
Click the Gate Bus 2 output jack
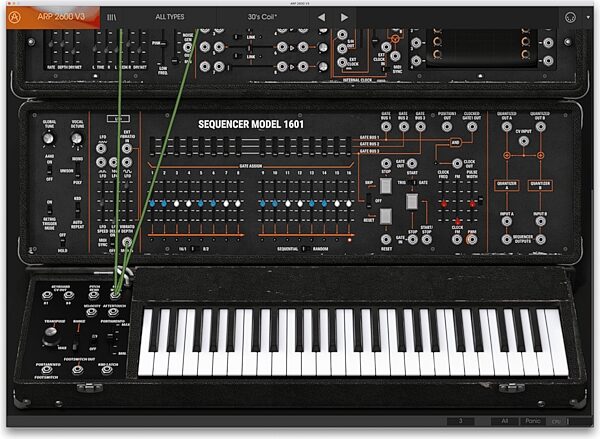(x=404, y=126)
